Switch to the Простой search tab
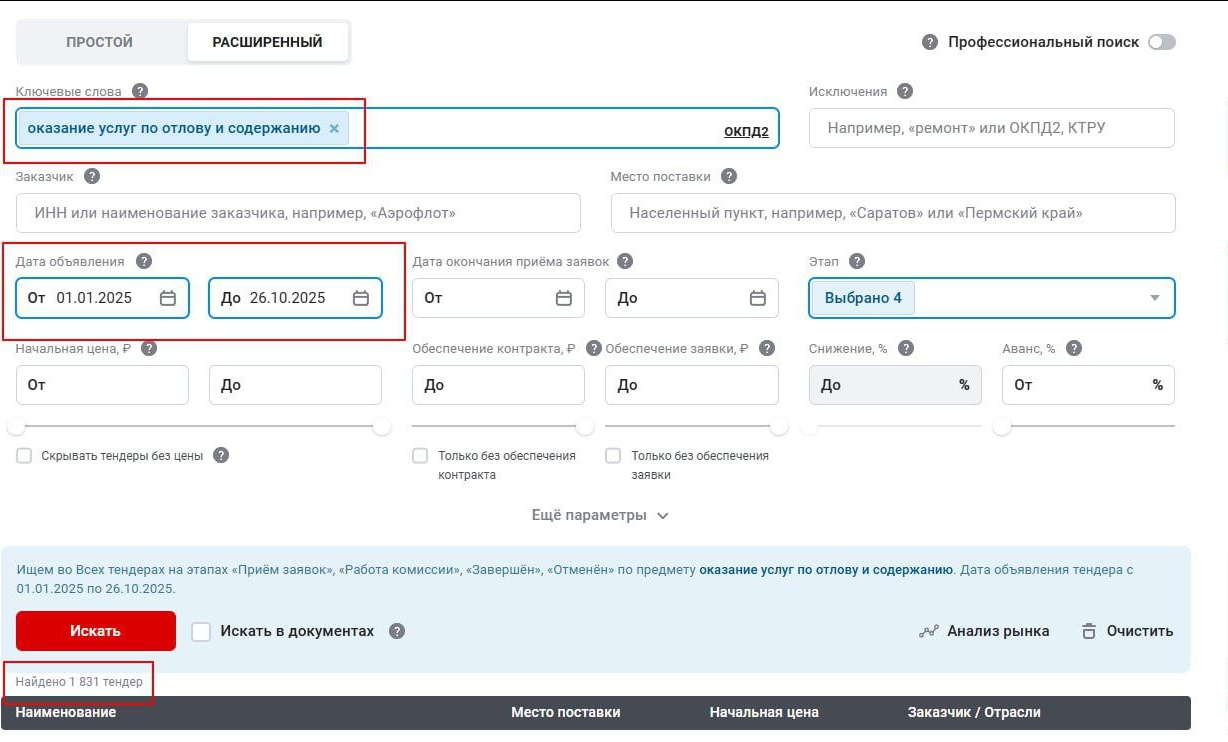Screen dimensions: 1228x742 coord(100,42)
